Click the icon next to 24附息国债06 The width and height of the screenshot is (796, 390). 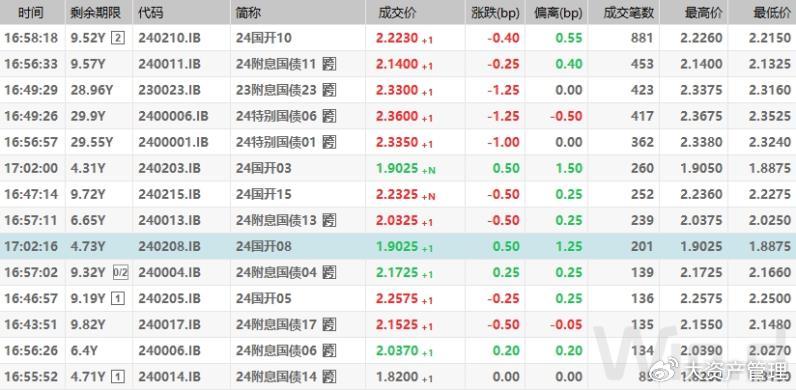pyautogui.click(x=329, y=351)
